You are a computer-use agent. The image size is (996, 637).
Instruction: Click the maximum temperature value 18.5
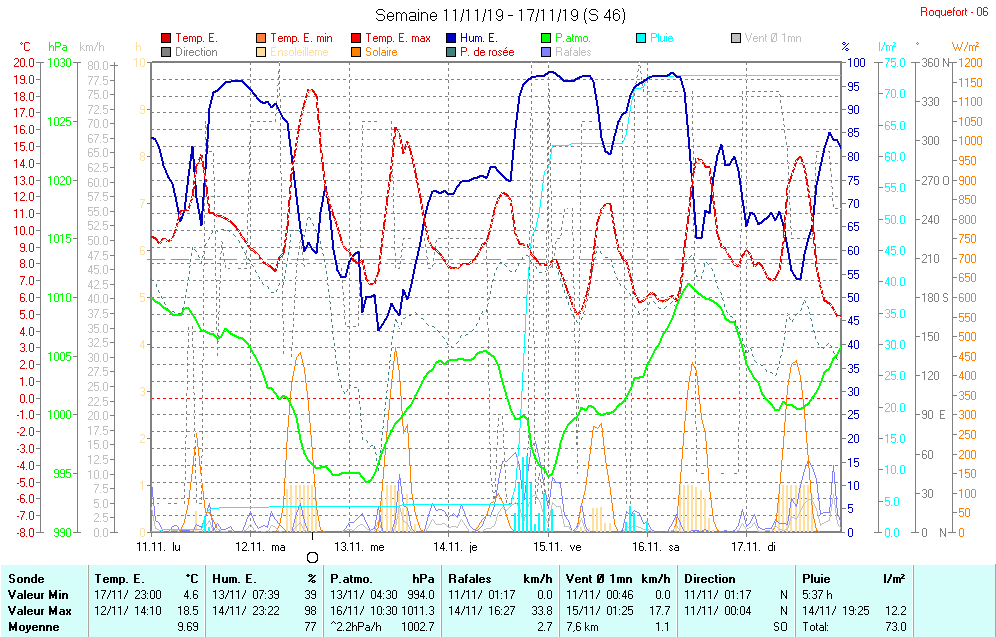(x=188, y=611)
